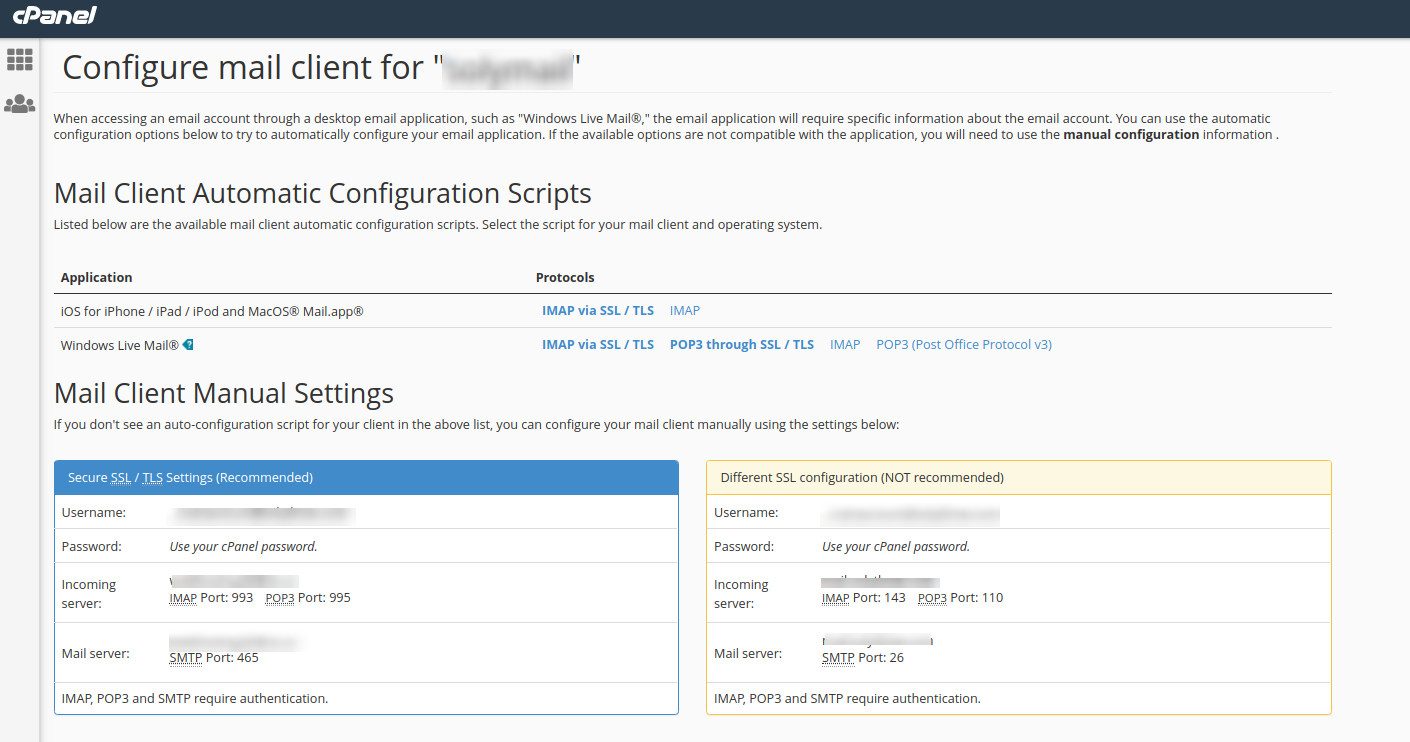Screen dimensions: 1410x742
Task: Choose plain IMAP script for iOS row
Action: pos(684,311)
